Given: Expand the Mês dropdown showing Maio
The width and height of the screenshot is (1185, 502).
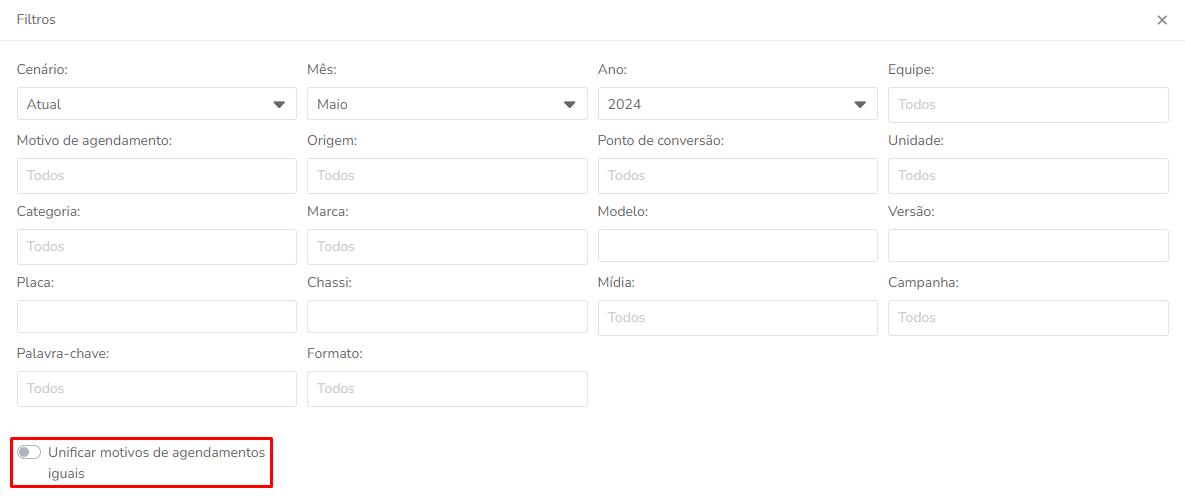Looking at the screenshot, I should (x=447, y=104).
